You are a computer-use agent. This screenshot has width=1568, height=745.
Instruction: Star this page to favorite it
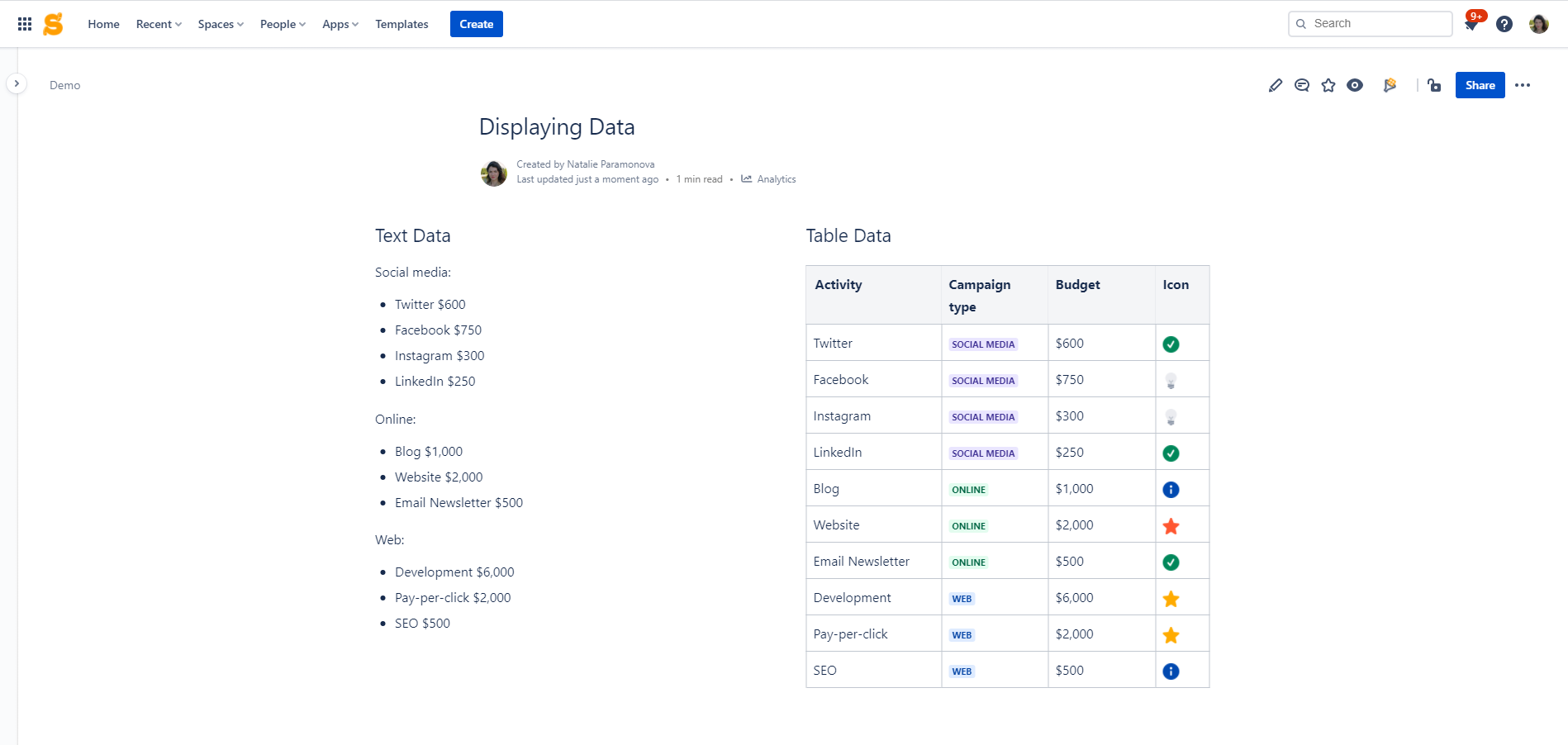1328,85
